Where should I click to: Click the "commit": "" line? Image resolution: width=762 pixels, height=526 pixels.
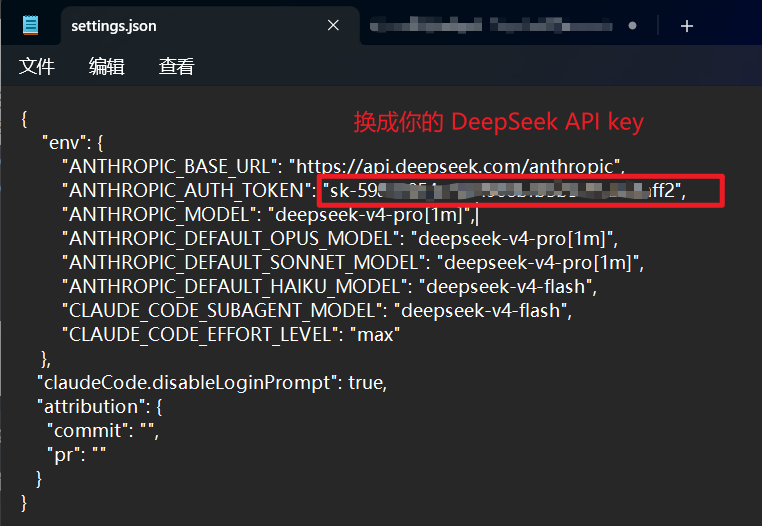pyautogui.click(x=103, y=431)
